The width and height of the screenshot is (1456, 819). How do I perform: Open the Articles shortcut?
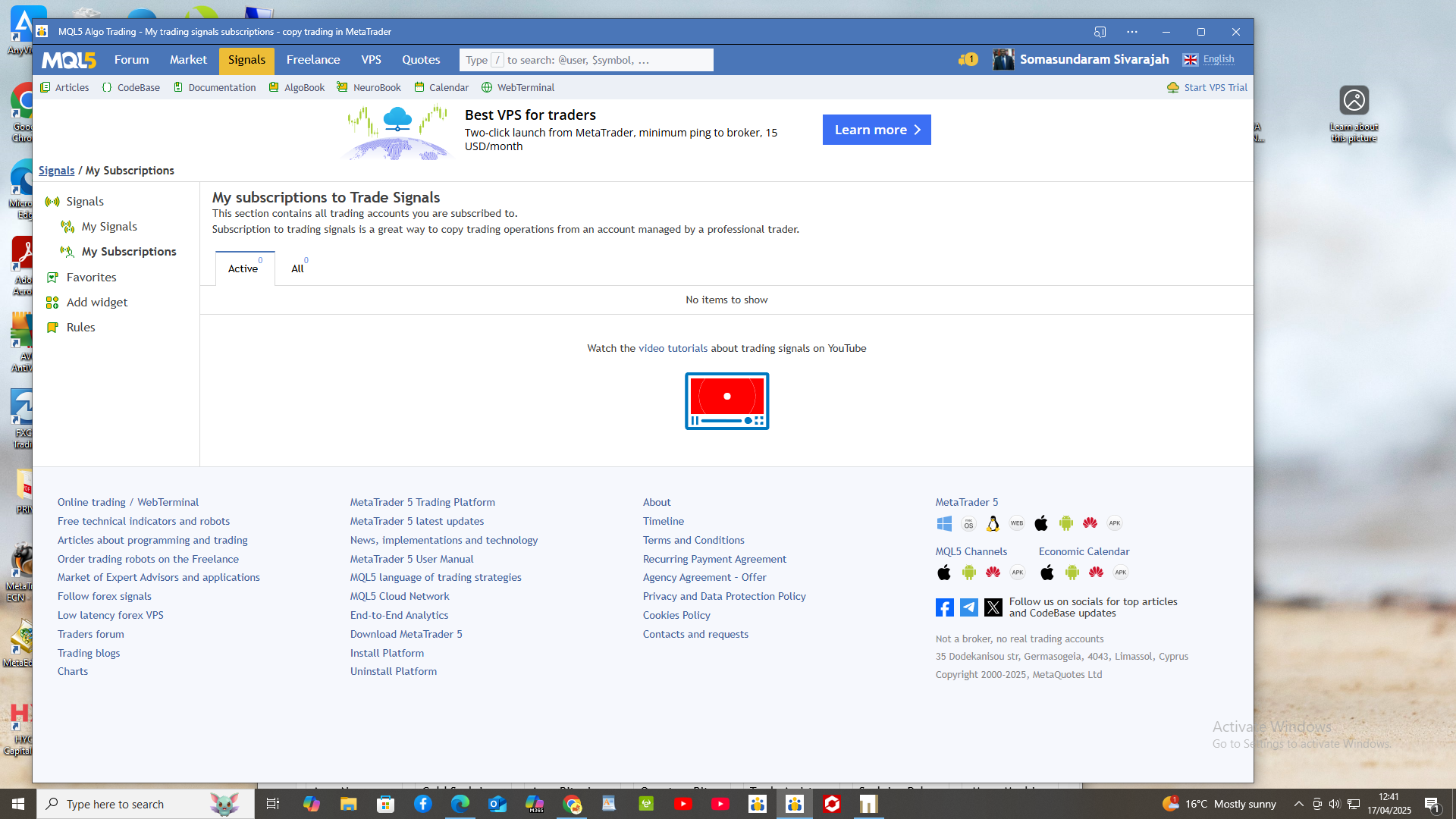(x=64, y=88)
